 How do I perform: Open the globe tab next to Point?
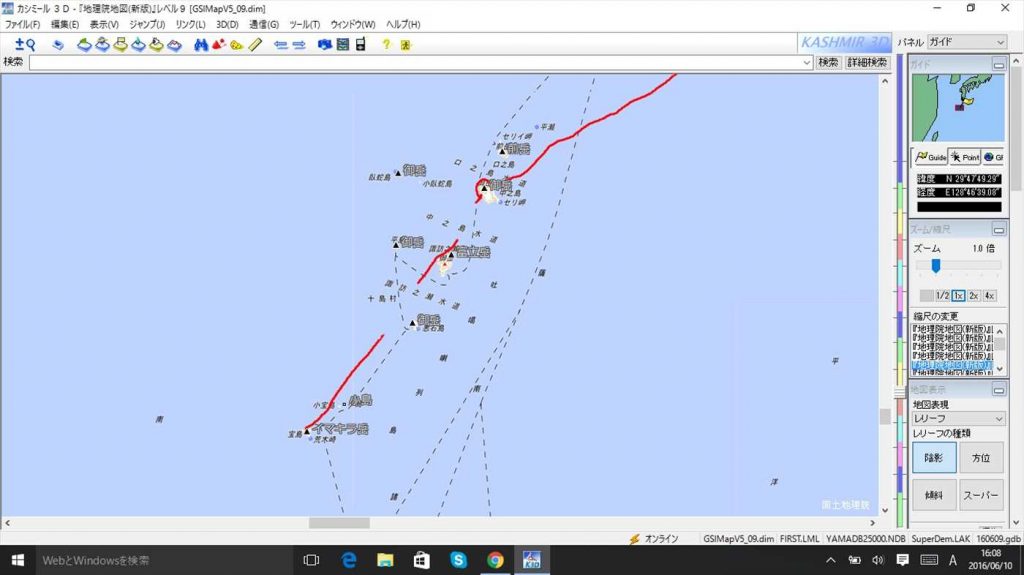[993, 157]
